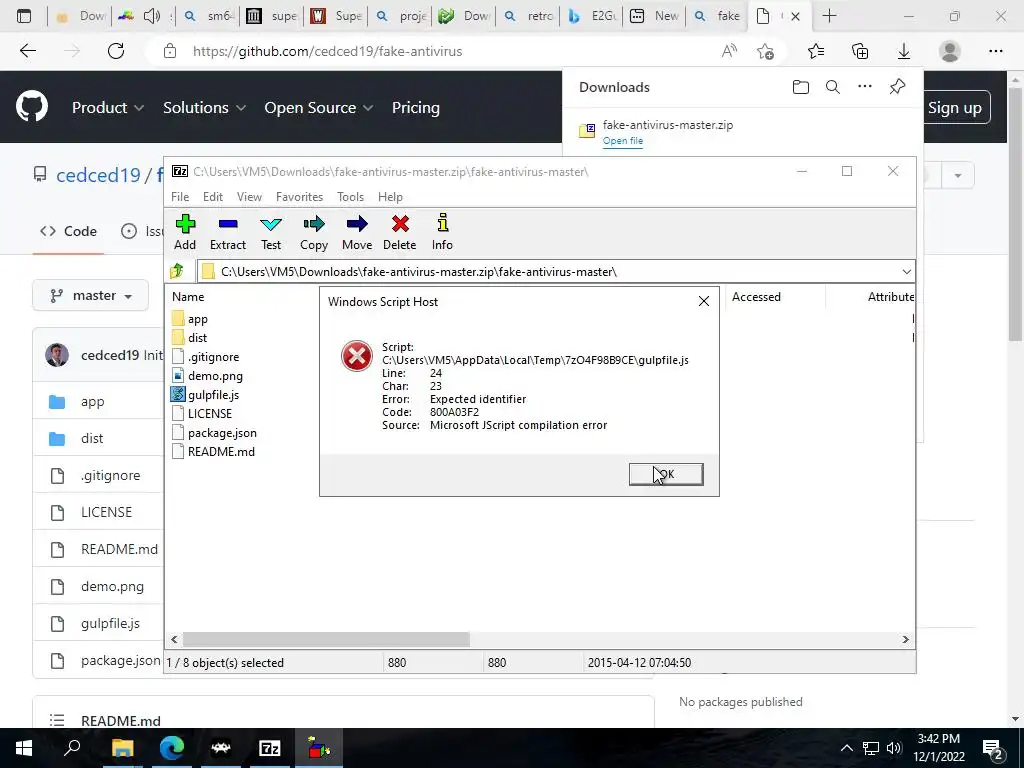Click the Info toolbar icon in 7-Zip
This screenshot has height=768, width=1024.
point(442,232)
